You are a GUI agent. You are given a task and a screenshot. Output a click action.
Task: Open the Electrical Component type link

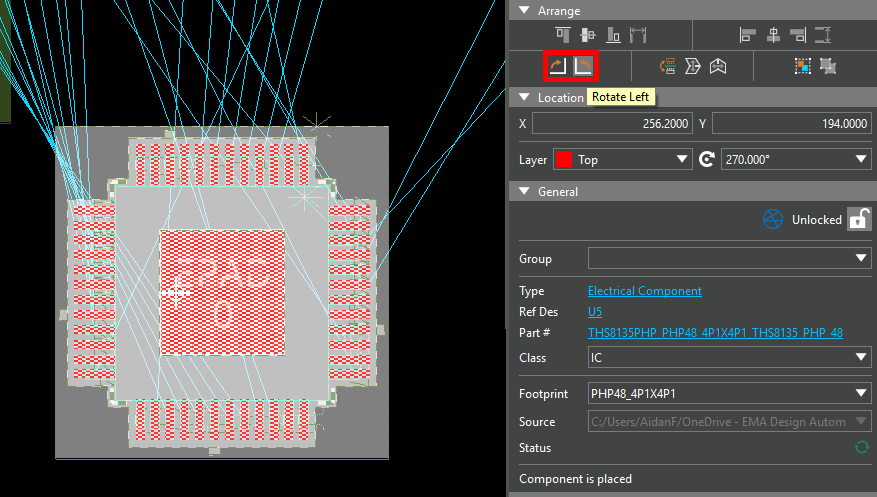point(644,291)
